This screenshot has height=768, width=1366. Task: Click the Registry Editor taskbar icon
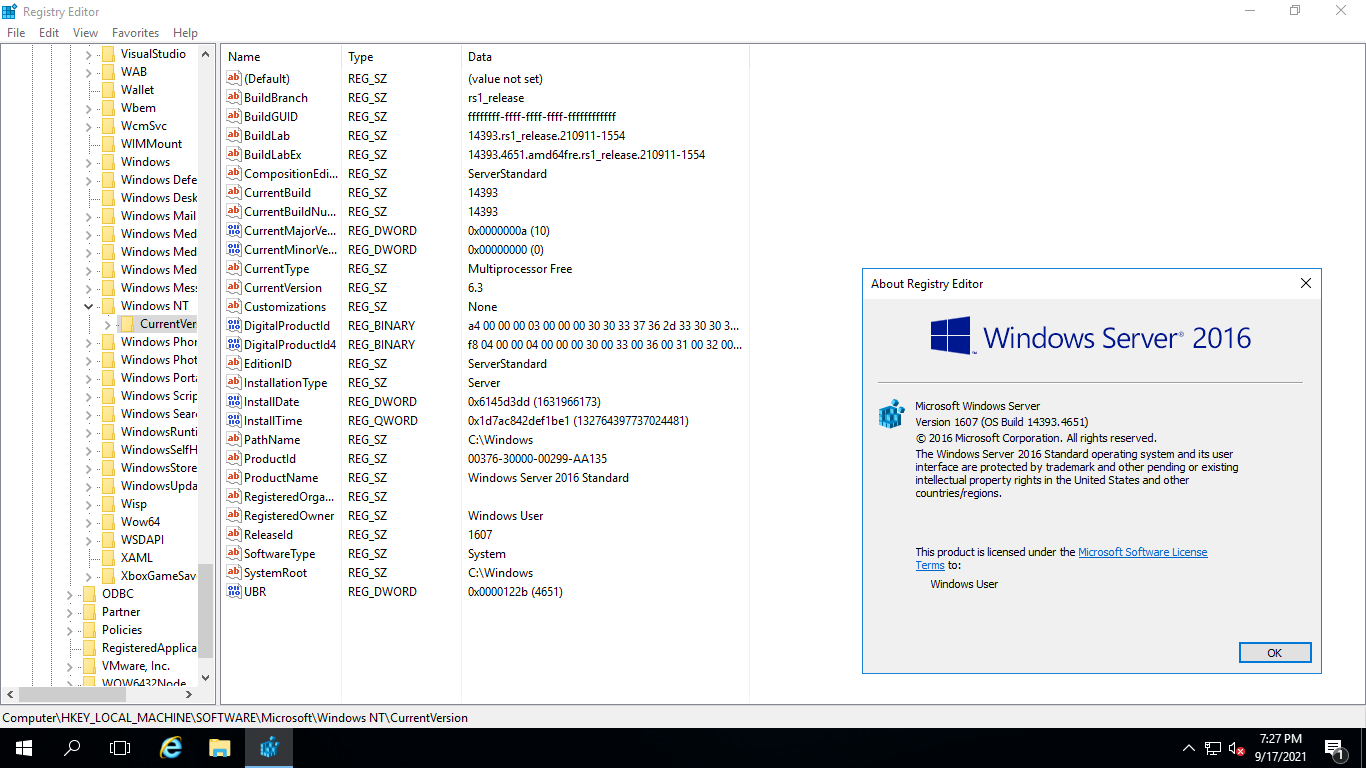tap(269, 747)
